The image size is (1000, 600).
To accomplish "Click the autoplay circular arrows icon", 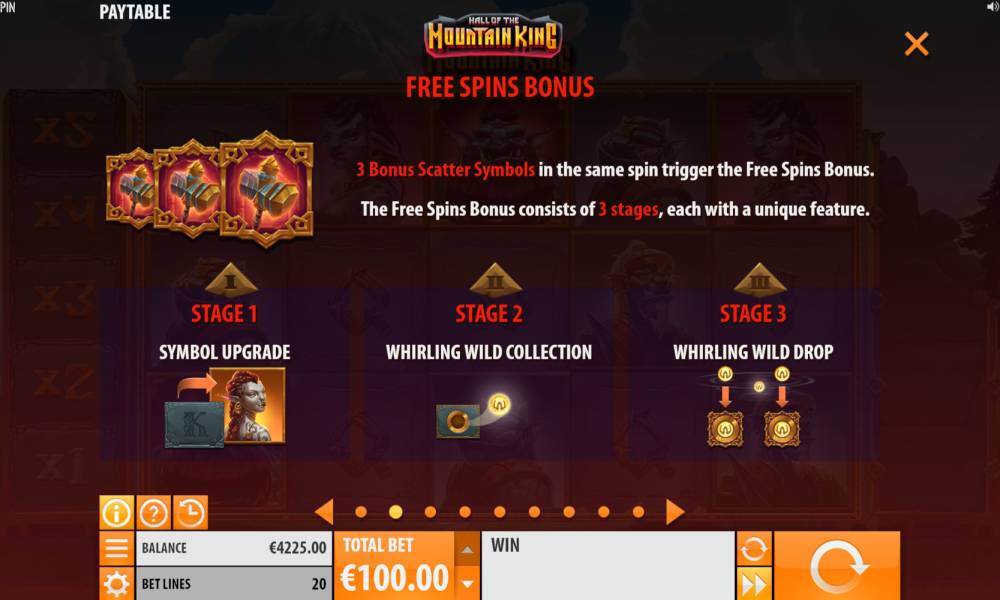I will pos(754,548).
